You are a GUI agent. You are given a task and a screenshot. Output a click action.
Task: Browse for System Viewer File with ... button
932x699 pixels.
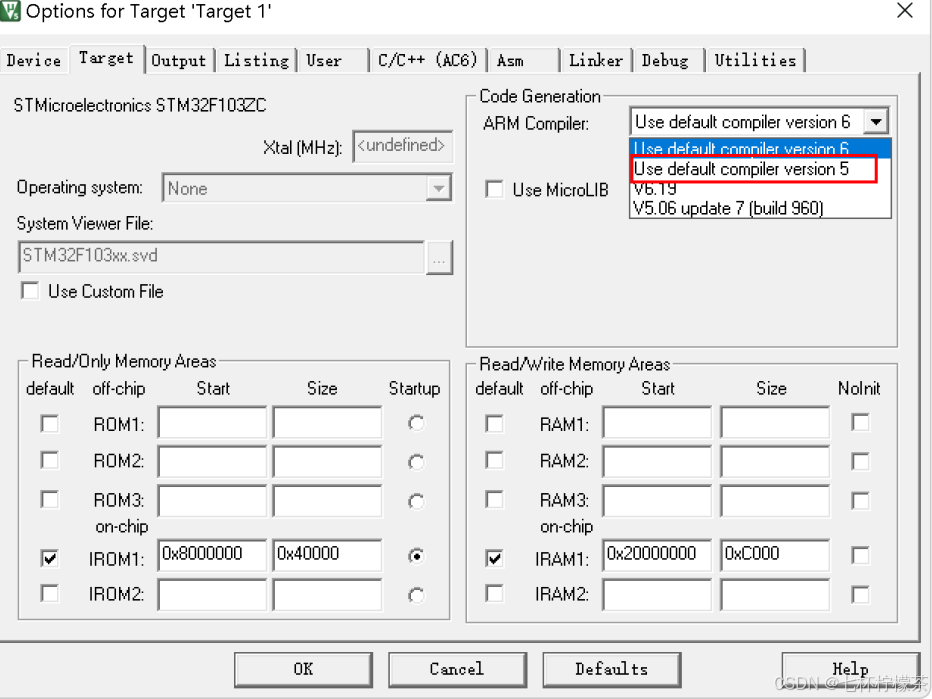[x=439, y=257]
